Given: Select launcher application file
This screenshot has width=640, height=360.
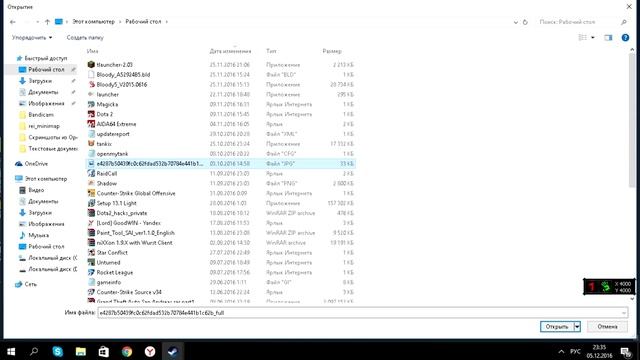Looking at the screenshot, I should 107,94.
